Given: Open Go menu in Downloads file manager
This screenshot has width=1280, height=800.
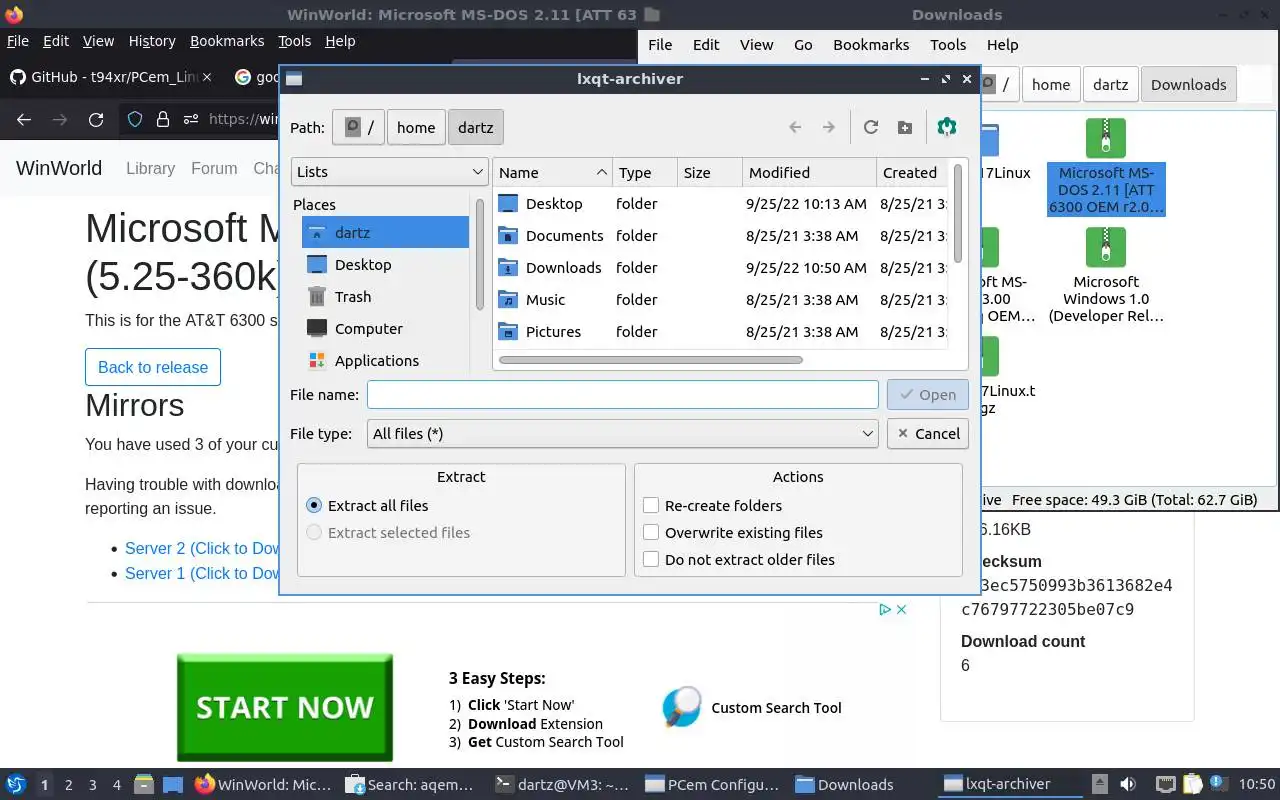Looking at the screenshot, I should click(x=803, y=44).
